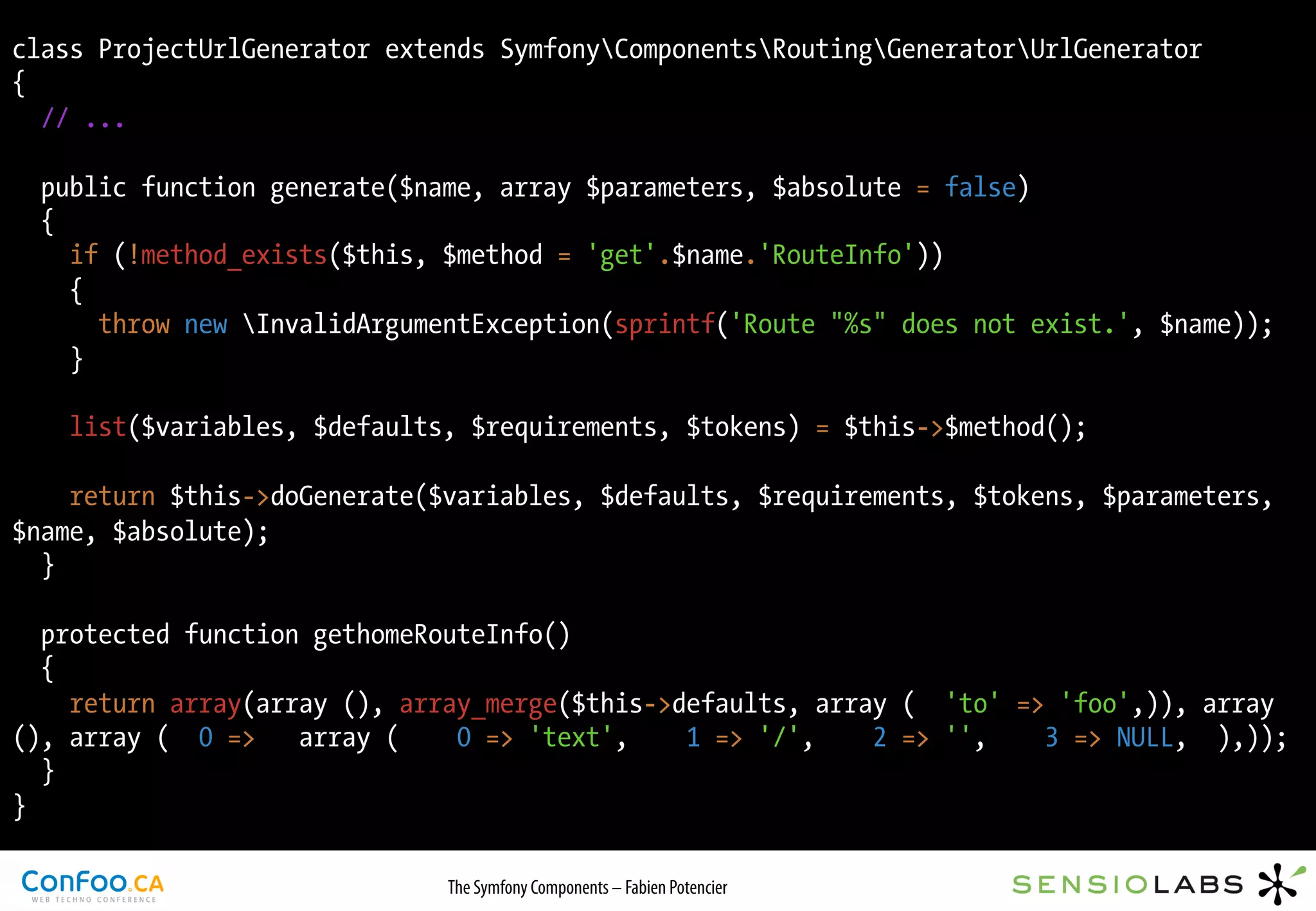Image resolution: width=1316 pixels, height=911 pixels.
Task: Click the SensioLabs star-shaped symbol
Action: coord(1281,885)
